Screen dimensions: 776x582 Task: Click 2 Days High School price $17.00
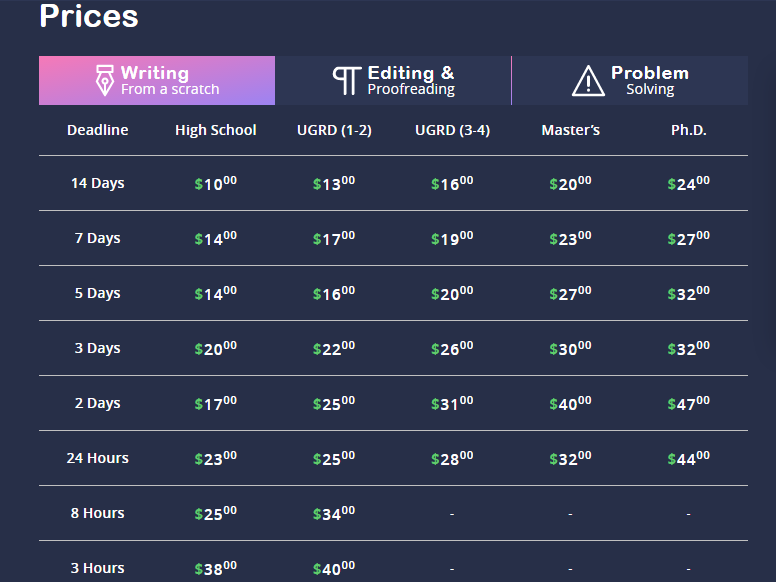(x=216, y=403)
